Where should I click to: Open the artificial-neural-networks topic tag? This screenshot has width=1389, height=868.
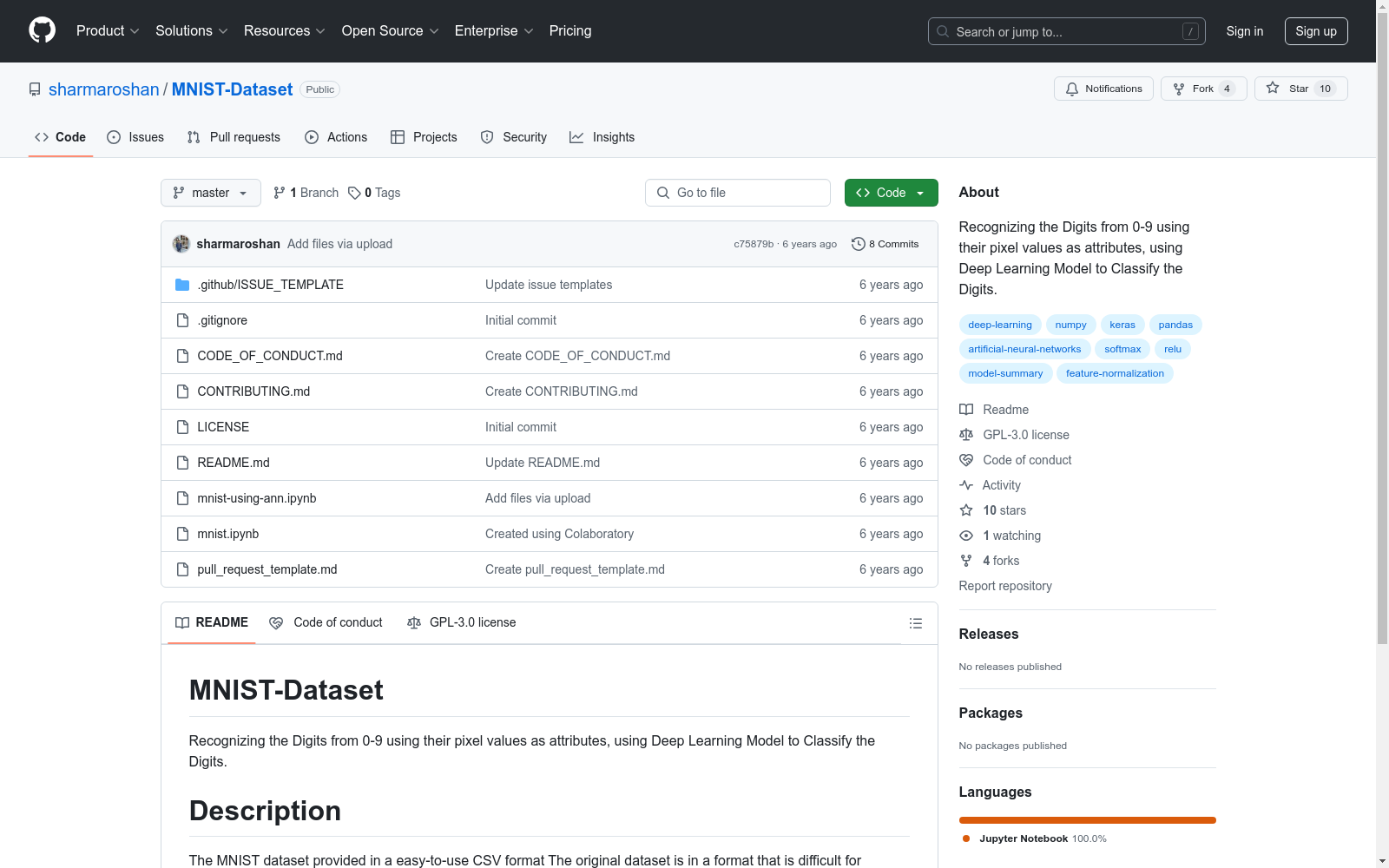click(x=1024, y=349)
